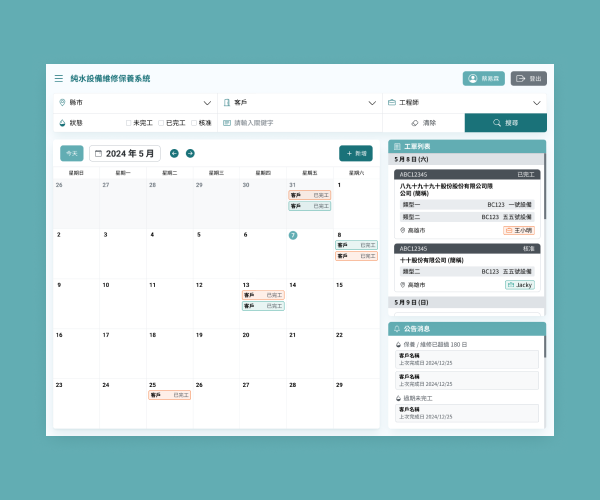600x500 pixels.
Task: Click the next month arrow icon
Action: click(x=190, y=153)
